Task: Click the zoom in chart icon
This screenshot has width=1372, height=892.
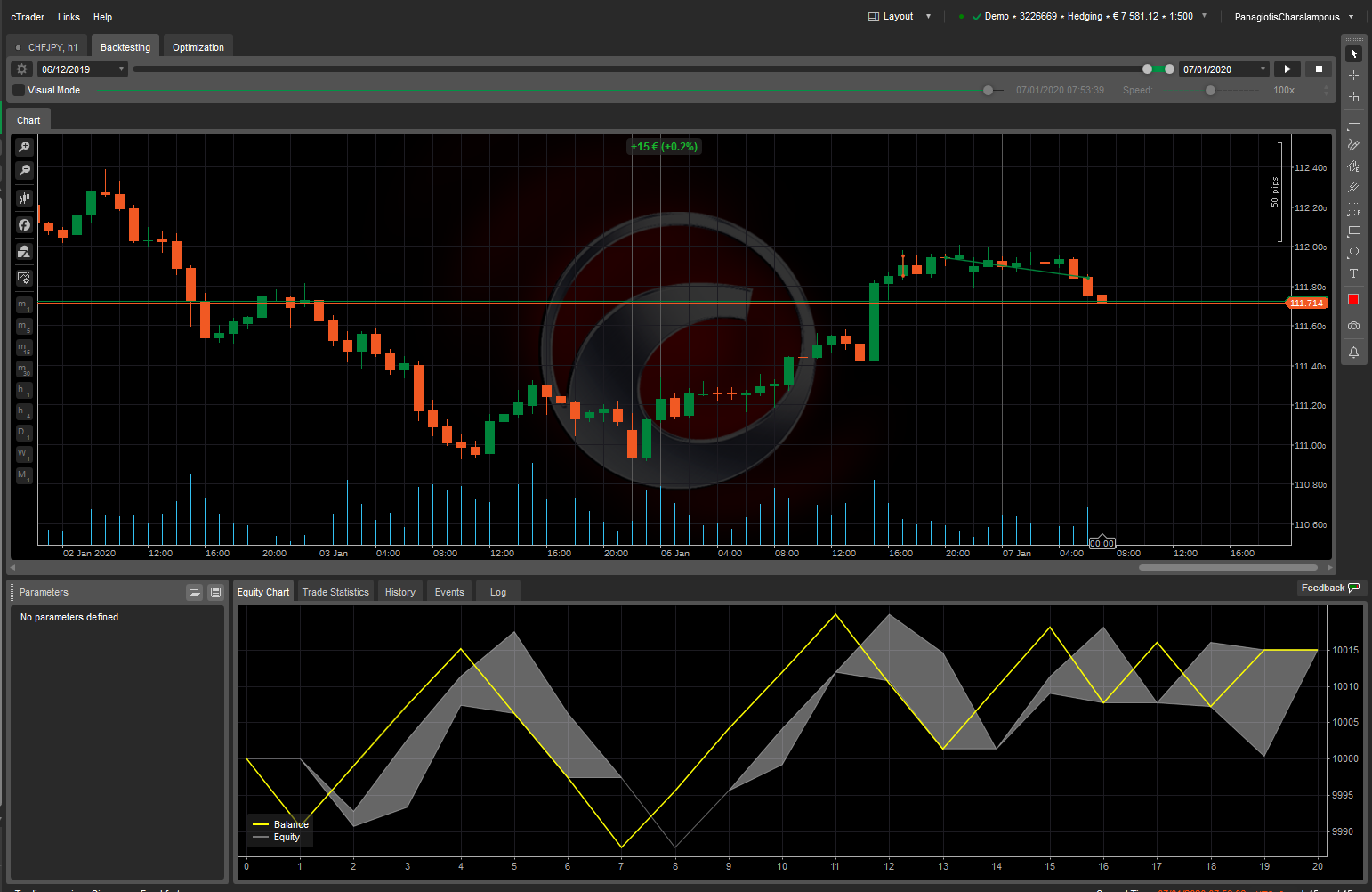Action: [x=24, y=147]
